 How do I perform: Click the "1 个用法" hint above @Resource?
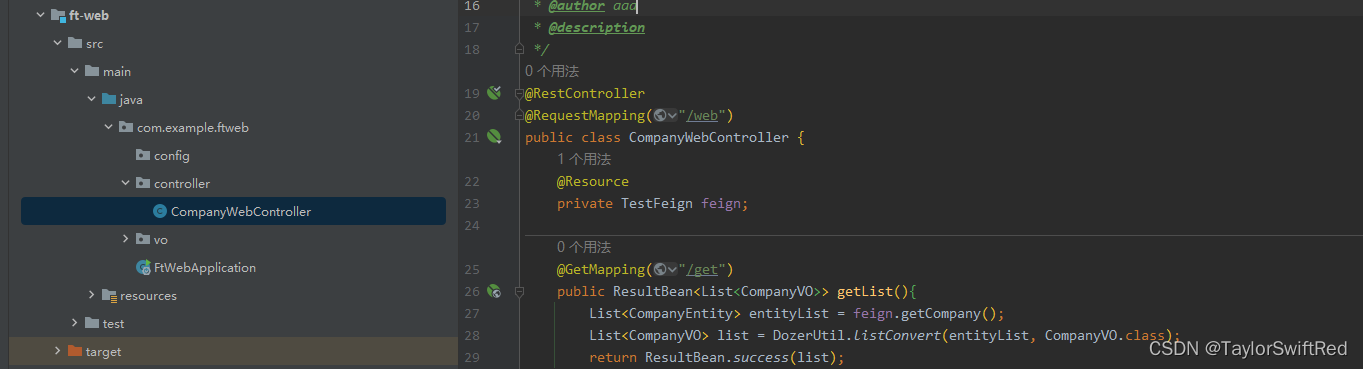point(584,159)
